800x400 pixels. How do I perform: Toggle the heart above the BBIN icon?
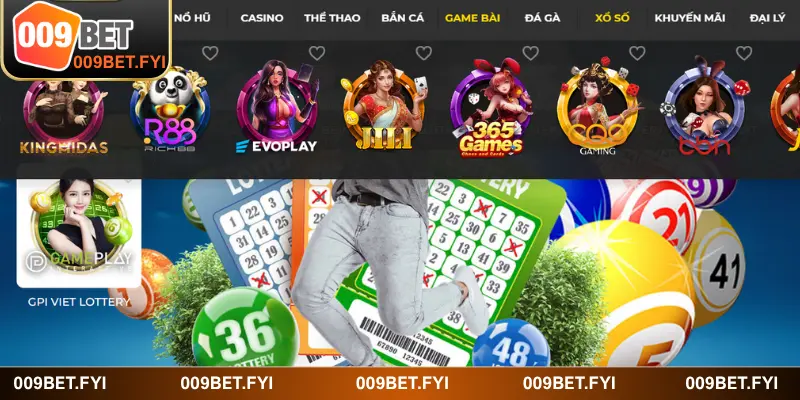[744, 53]
